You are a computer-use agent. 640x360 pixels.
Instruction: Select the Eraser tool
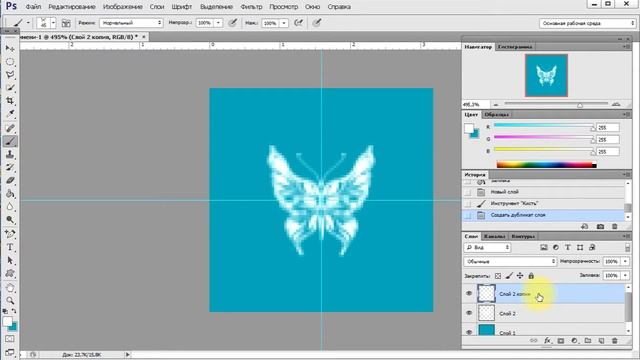[x=10, y=180]
